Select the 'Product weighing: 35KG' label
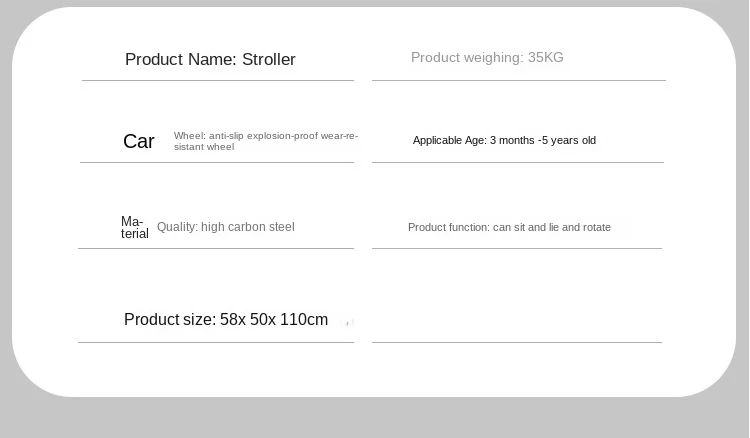The image size is (750, 438). [487, 57]
